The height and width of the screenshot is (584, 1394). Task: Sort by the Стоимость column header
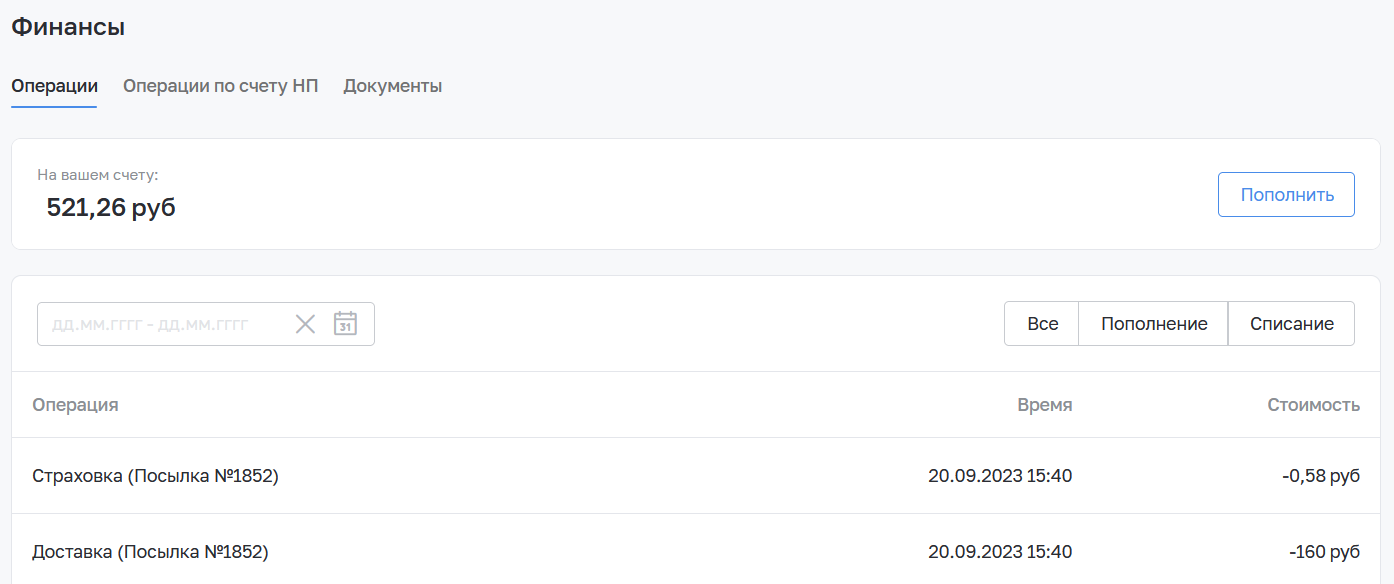[1314, 405]
